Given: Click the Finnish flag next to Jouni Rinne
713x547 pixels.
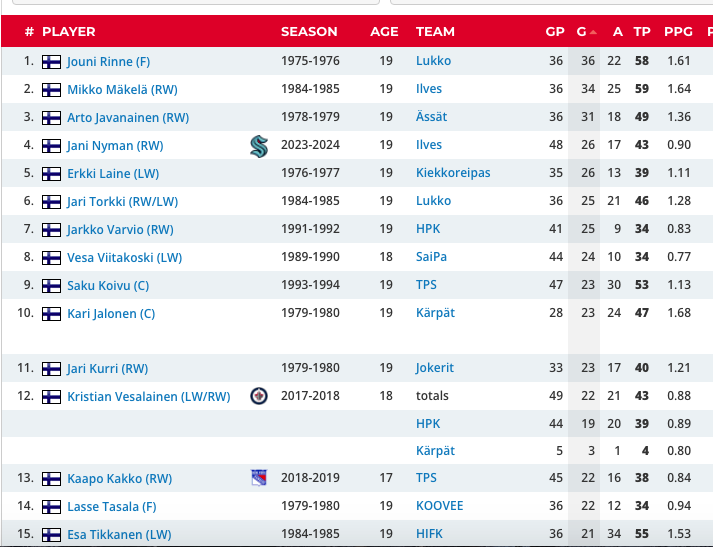Looking at the screenshot, I should click(x=51, y=62).
